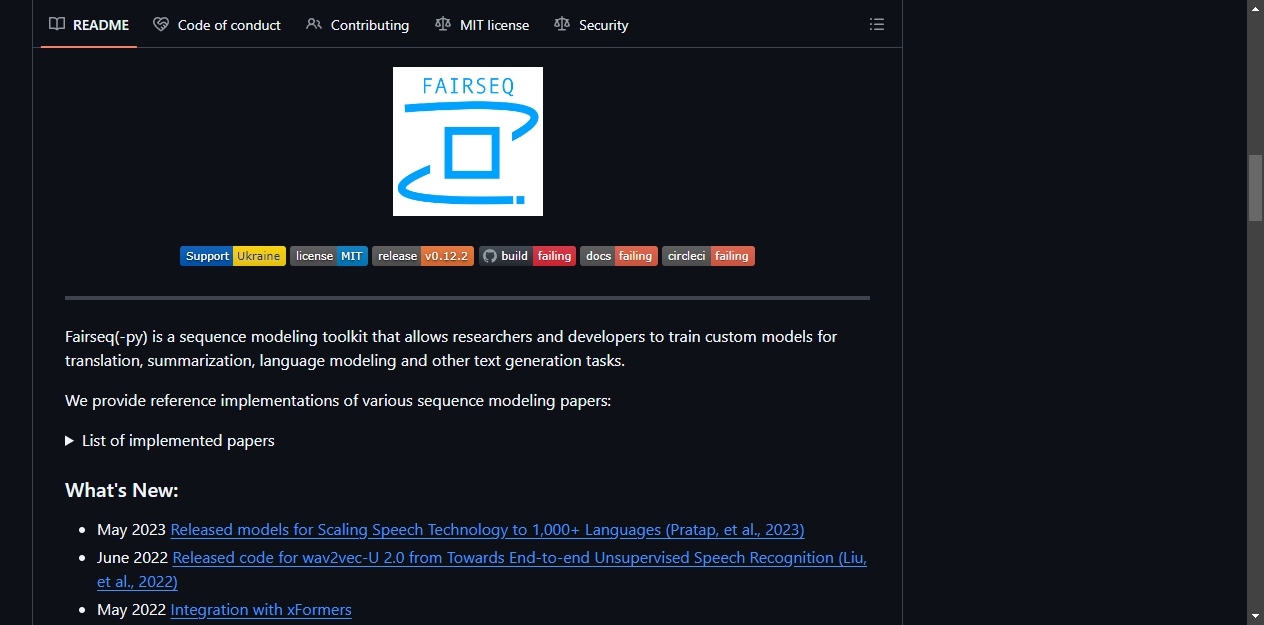Open Scaling Speech Technology to 1,000+ Languages link
This screenshot has width=1264, height=625.
pos(487,530)
